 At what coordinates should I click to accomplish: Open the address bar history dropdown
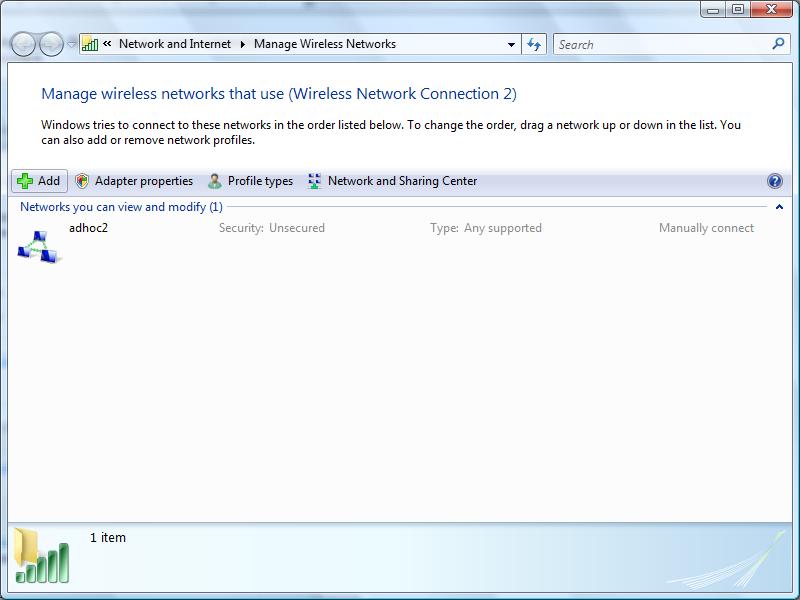point(511,44)
